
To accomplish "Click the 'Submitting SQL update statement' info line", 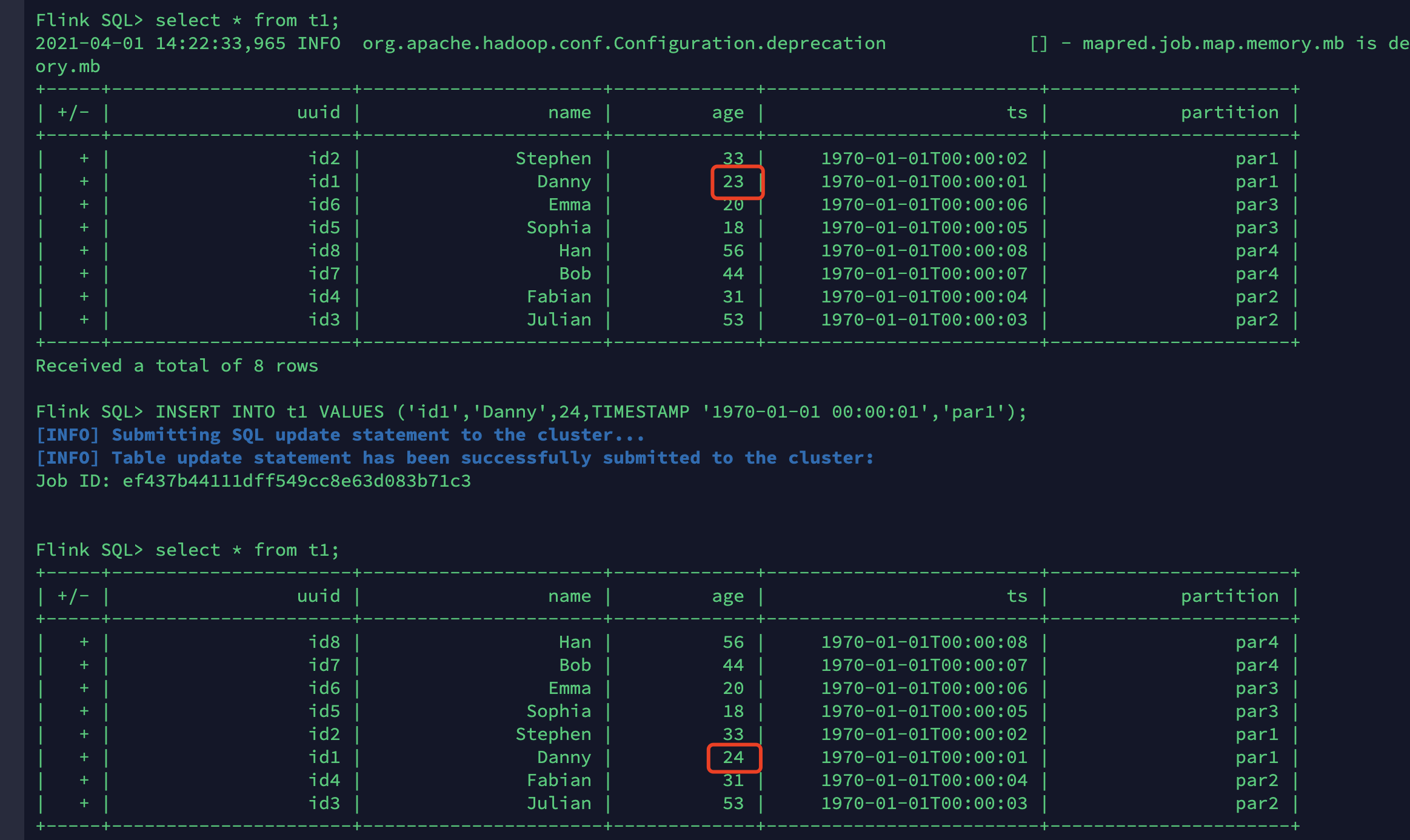I will [x=339, y=435].
